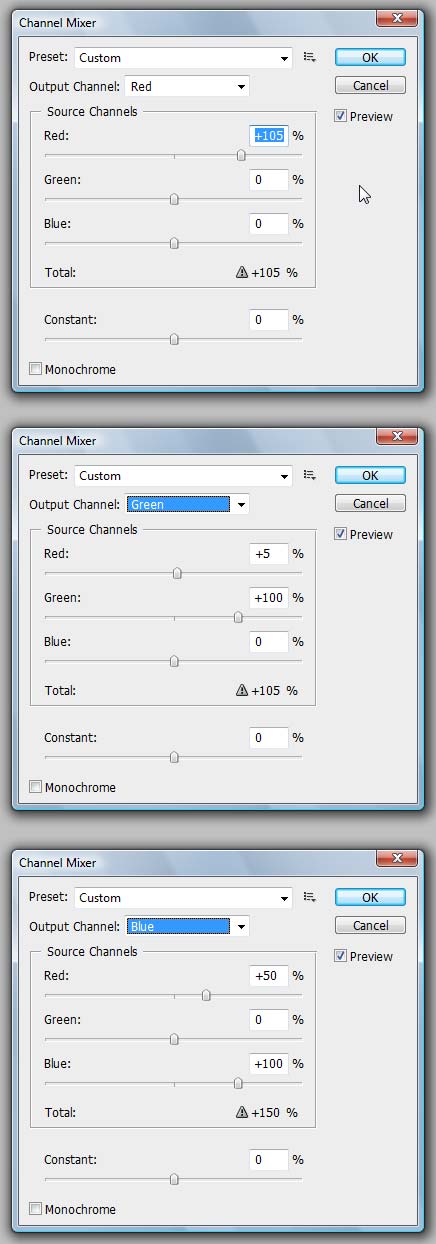The height and width of the screenshot is (1244, 436).
Task: Toggle Preview checkbox in Blue channel dialog
Action: [341, 956]
